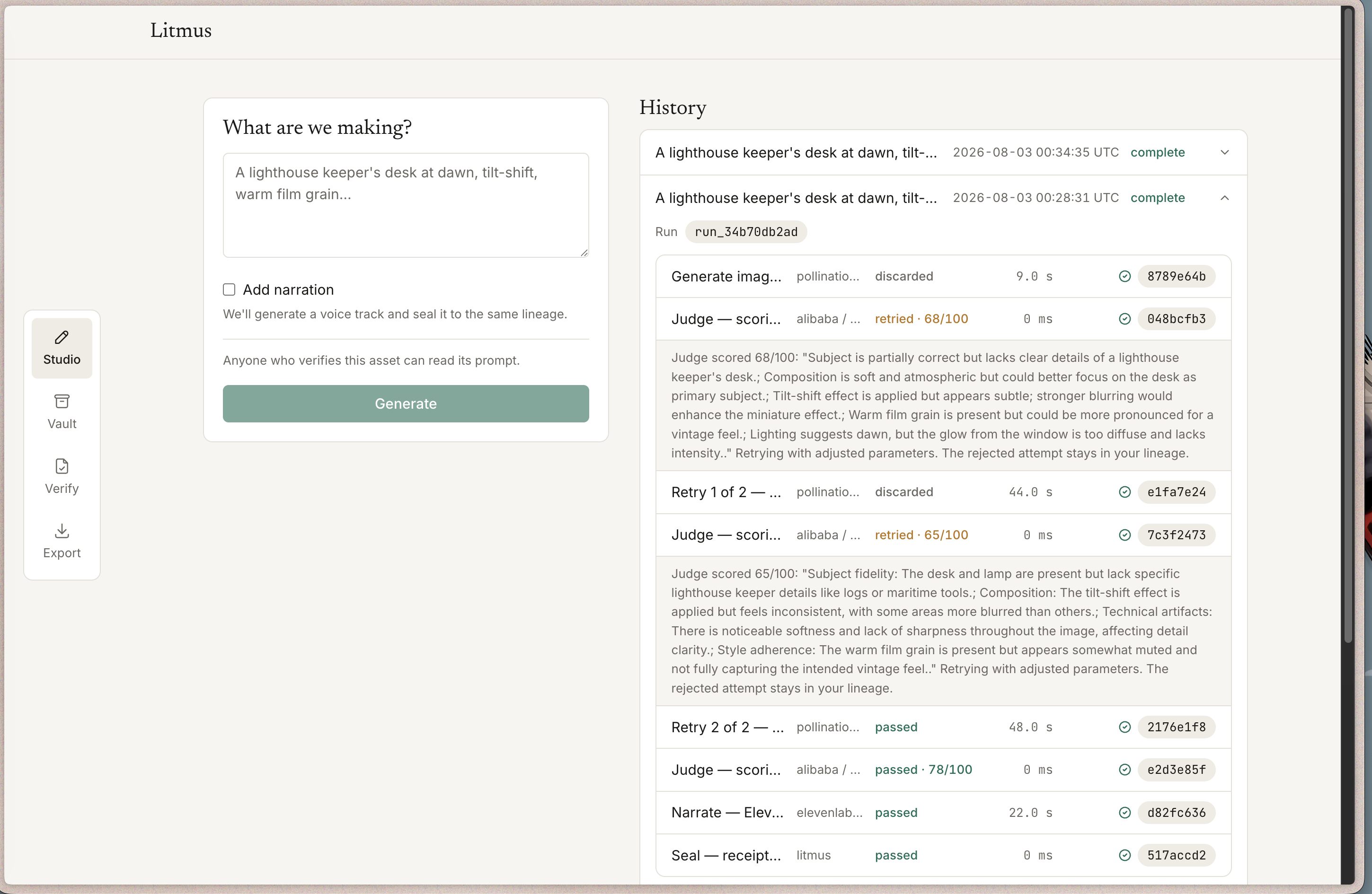Click the History heading

[672, 108]
